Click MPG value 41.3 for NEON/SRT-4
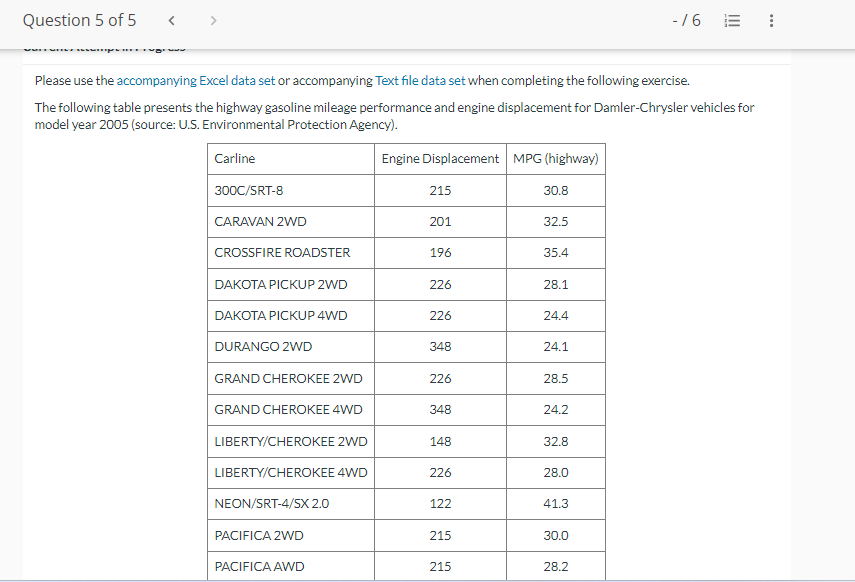The image size is (855, 582). (x=556, y=503)
